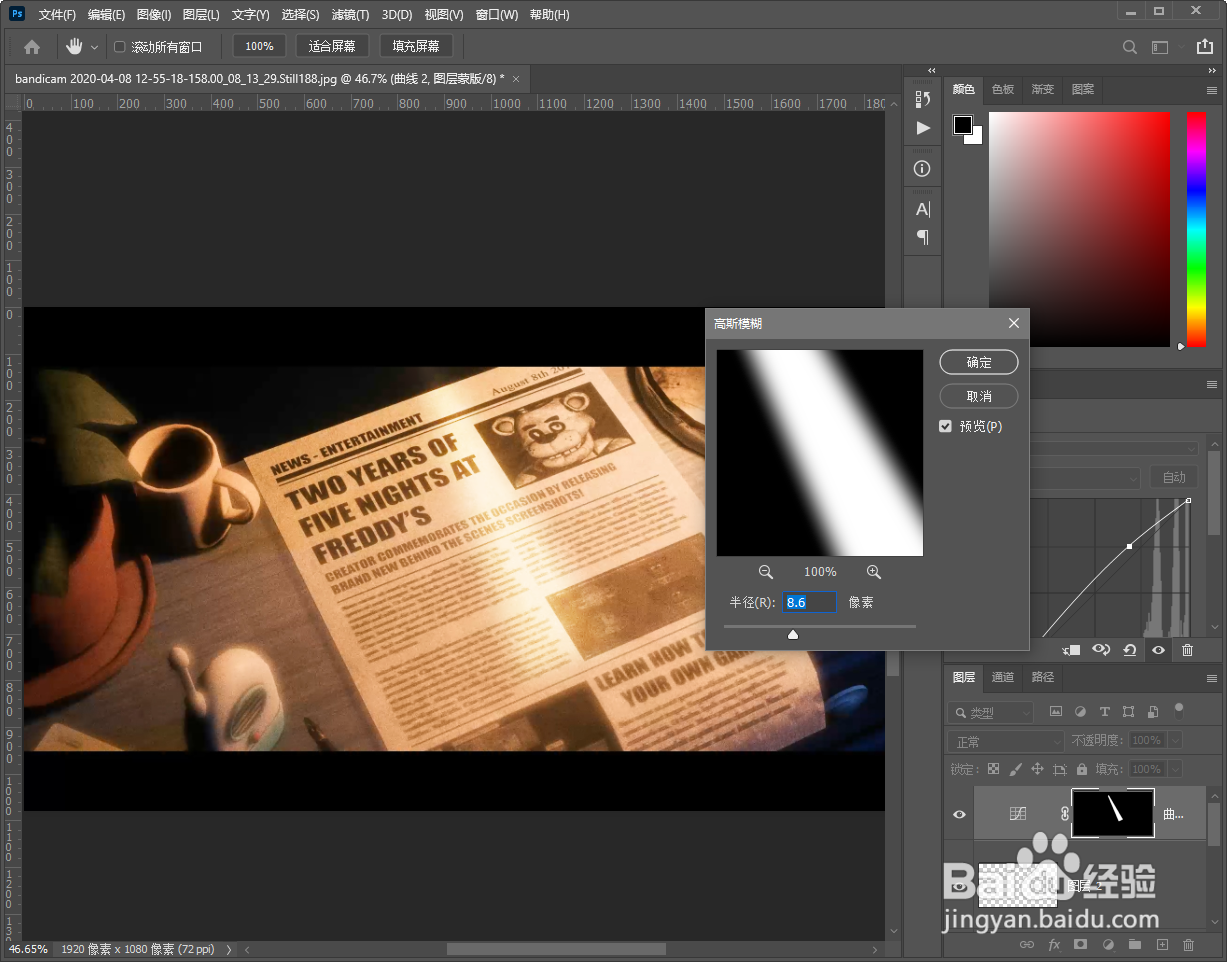Open the search icon at top right

[1130, 47]
